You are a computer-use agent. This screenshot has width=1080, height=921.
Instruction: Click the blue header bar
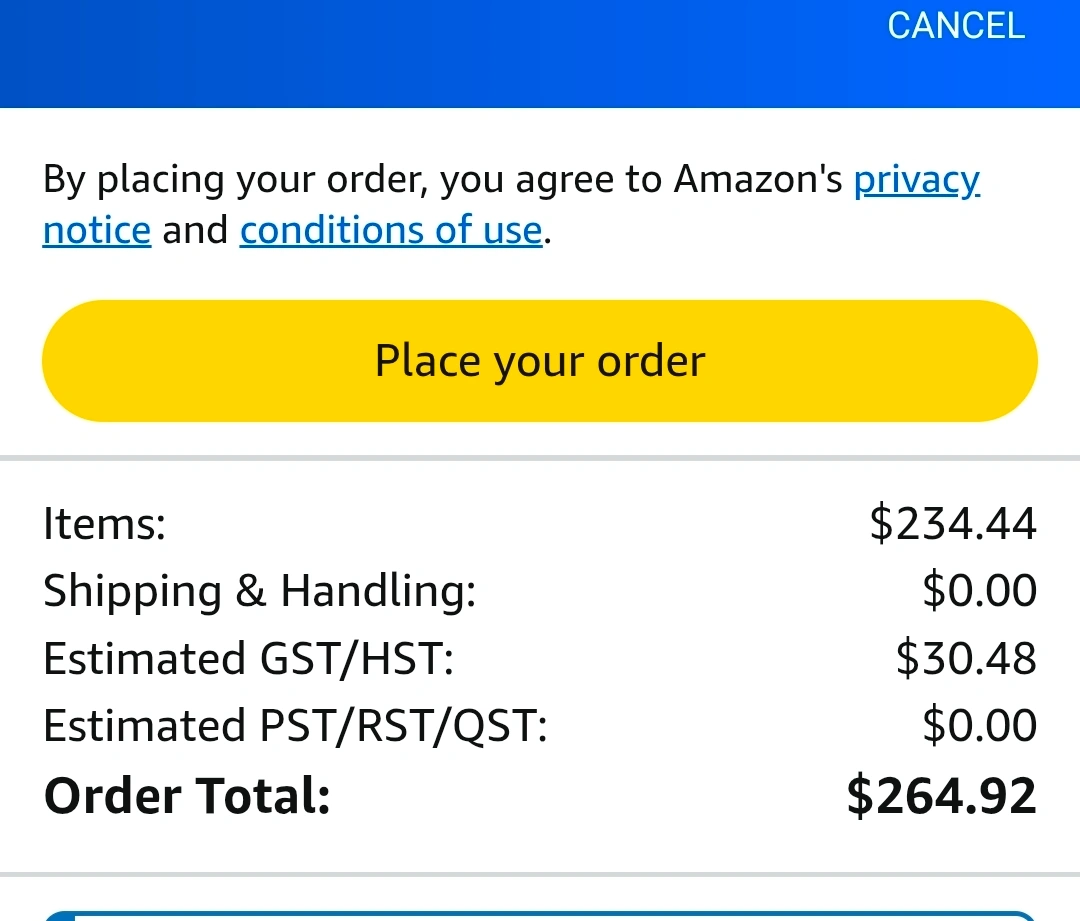point(440,55)
